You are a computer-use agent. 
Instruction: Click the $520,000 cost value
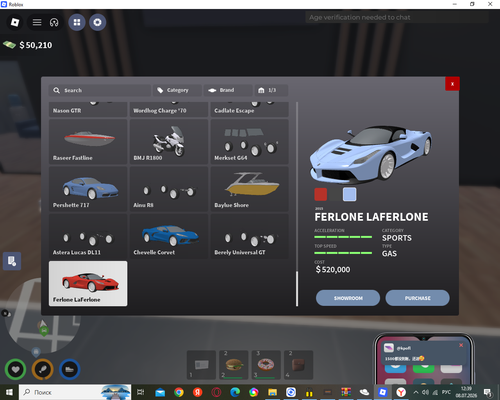(x=333, y=269)
